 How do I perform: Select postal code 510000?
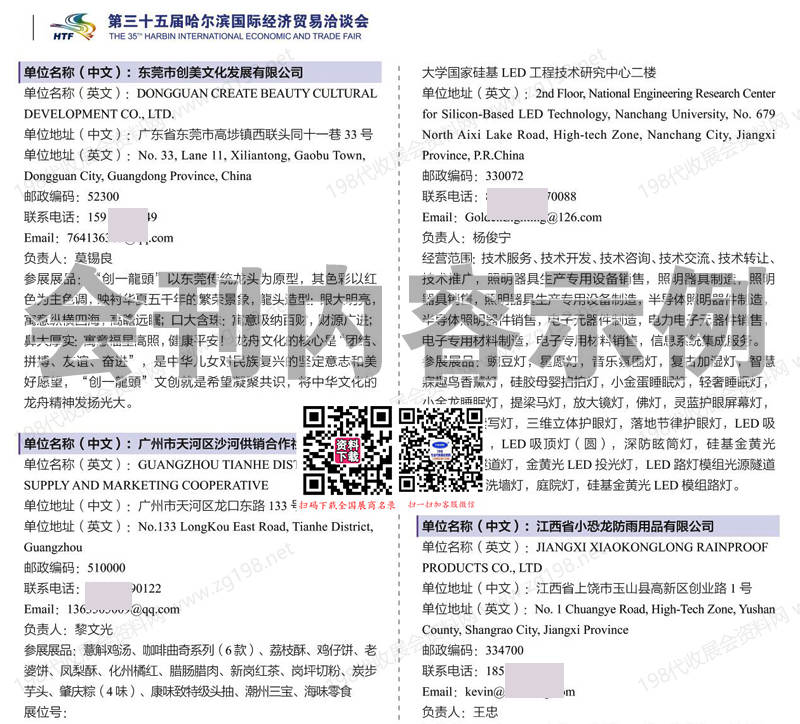click(106, 568)
